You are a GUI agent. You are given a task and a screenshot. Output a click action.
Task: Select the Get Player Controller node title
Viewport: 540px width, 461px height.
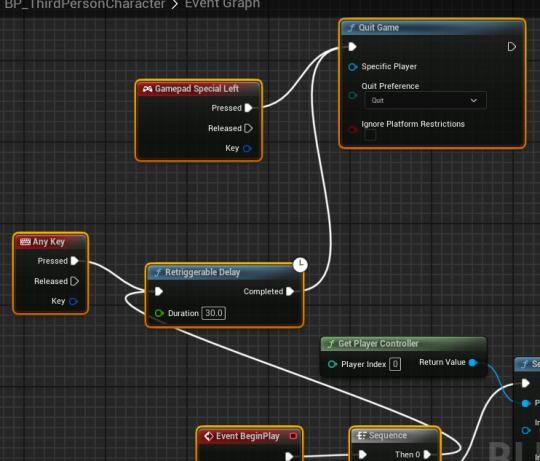(x=378, y=344)
